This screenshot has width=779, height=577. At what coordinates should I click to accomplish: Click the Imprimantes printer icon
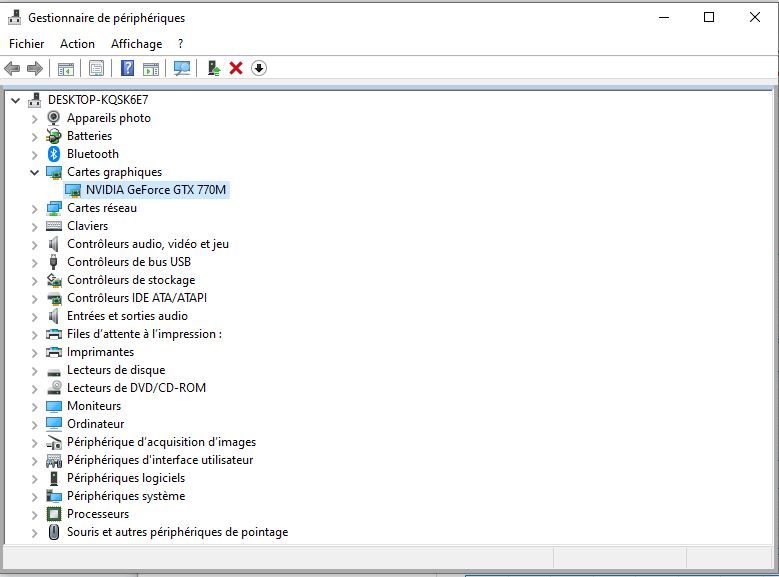pyautogui.click(x=54, y=352)
